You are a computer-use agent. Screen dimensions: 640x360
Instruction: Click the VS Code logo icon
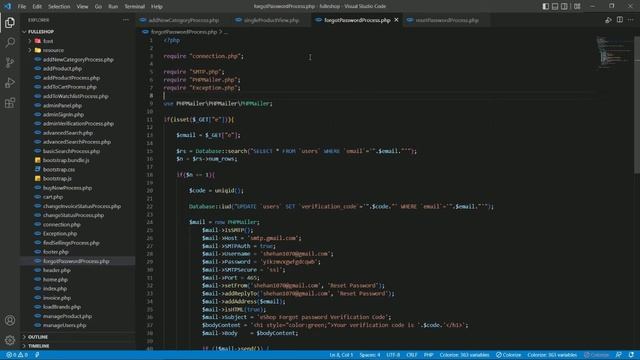pos(8,6)
